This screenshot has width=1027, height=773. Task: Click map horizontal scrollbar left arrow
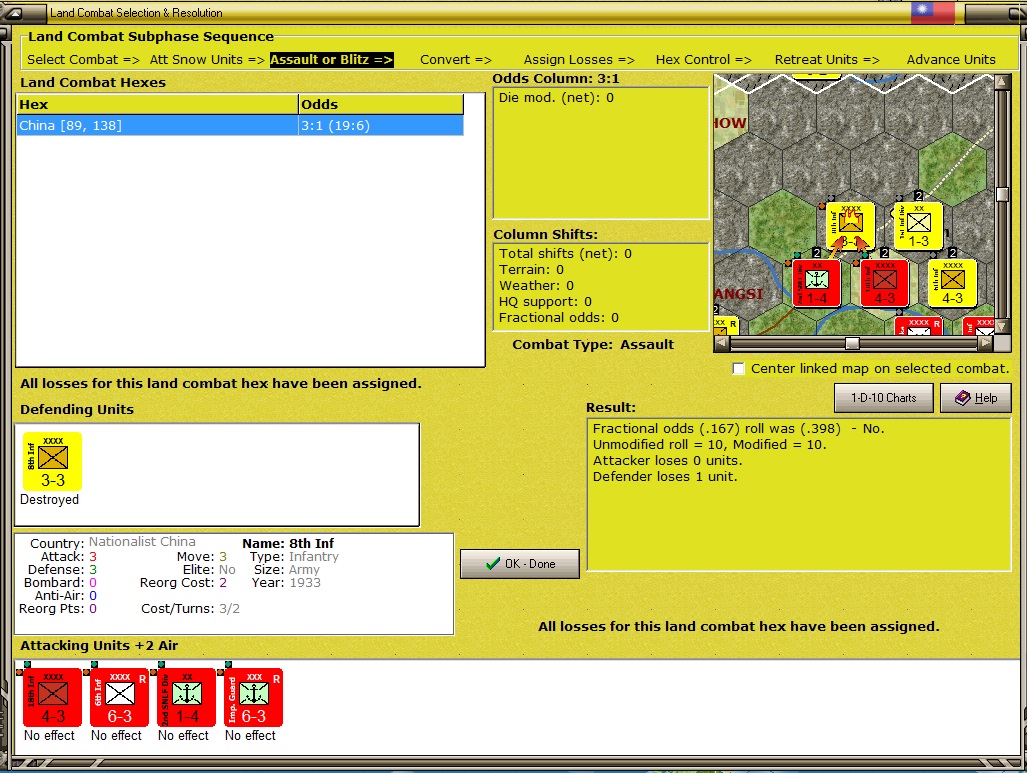coord(721,343)
